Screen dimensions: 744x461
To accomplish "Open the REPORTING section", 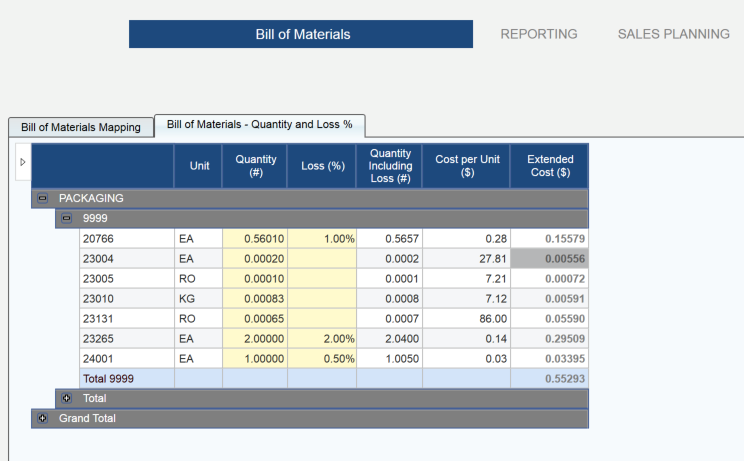I will (539, 34).
